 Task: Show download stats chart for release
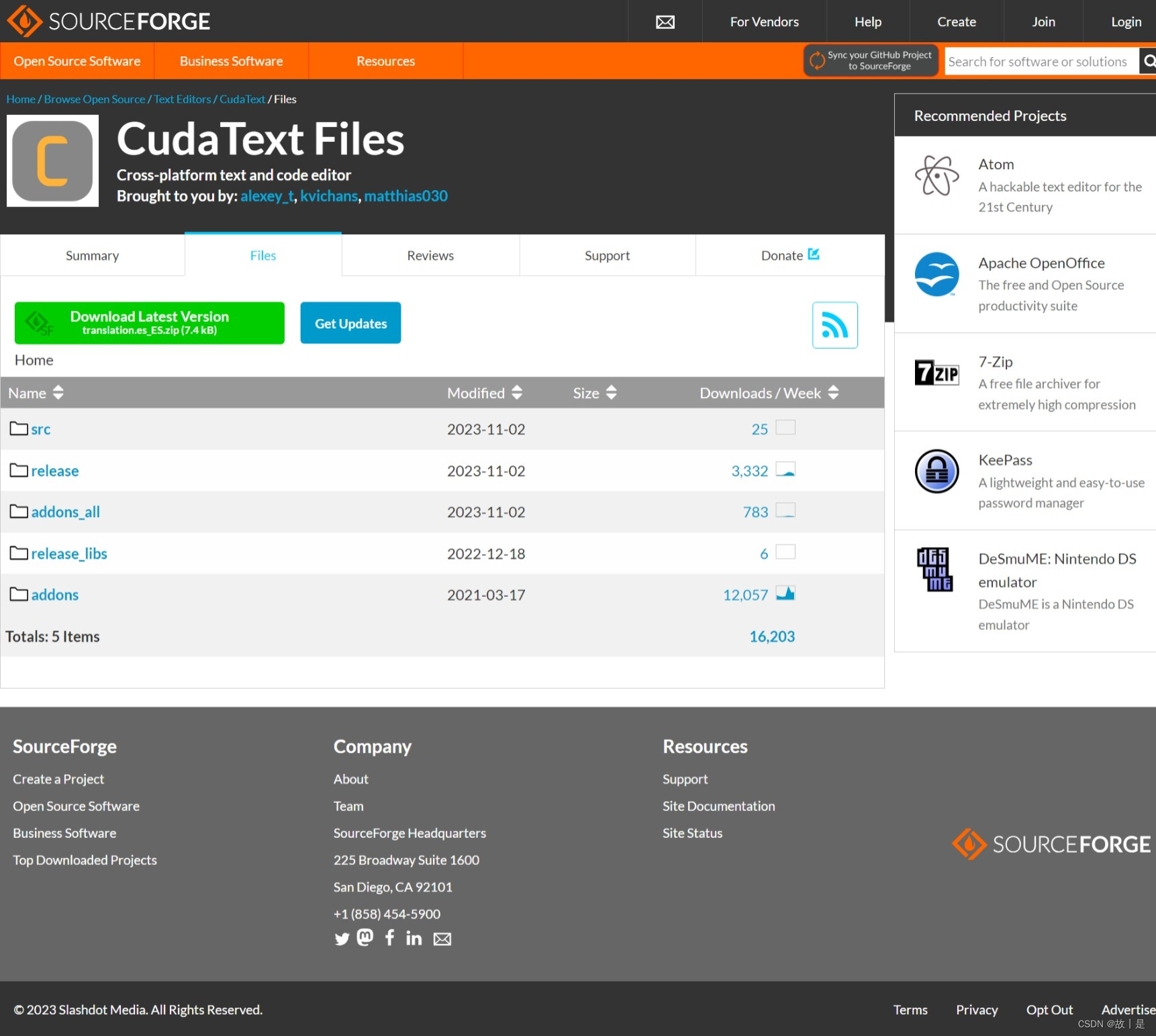pyautogui.click(x=785, y=469)
